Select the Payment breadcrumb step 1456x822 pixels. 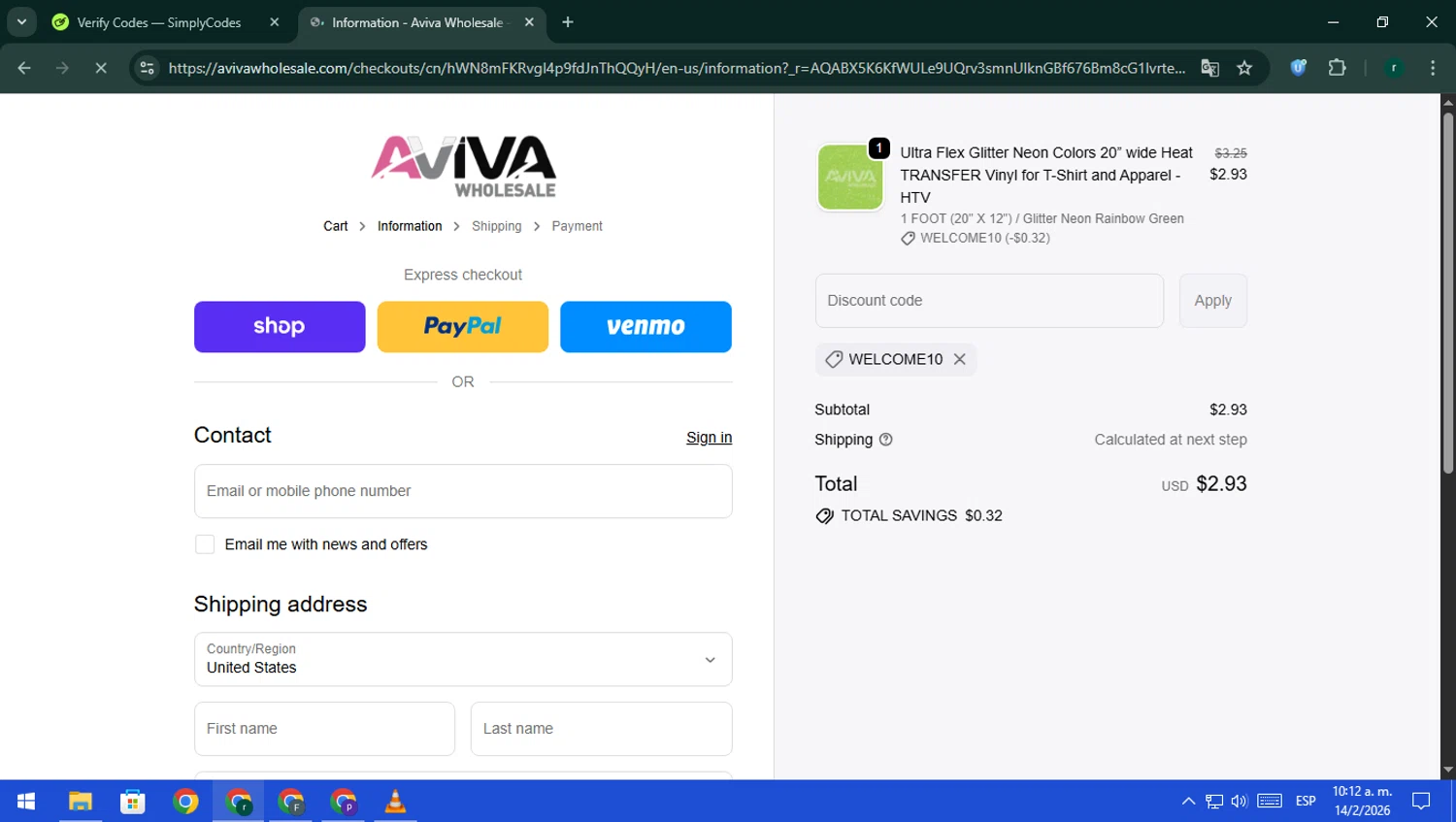pyautogui.click(x=577, y=226)
